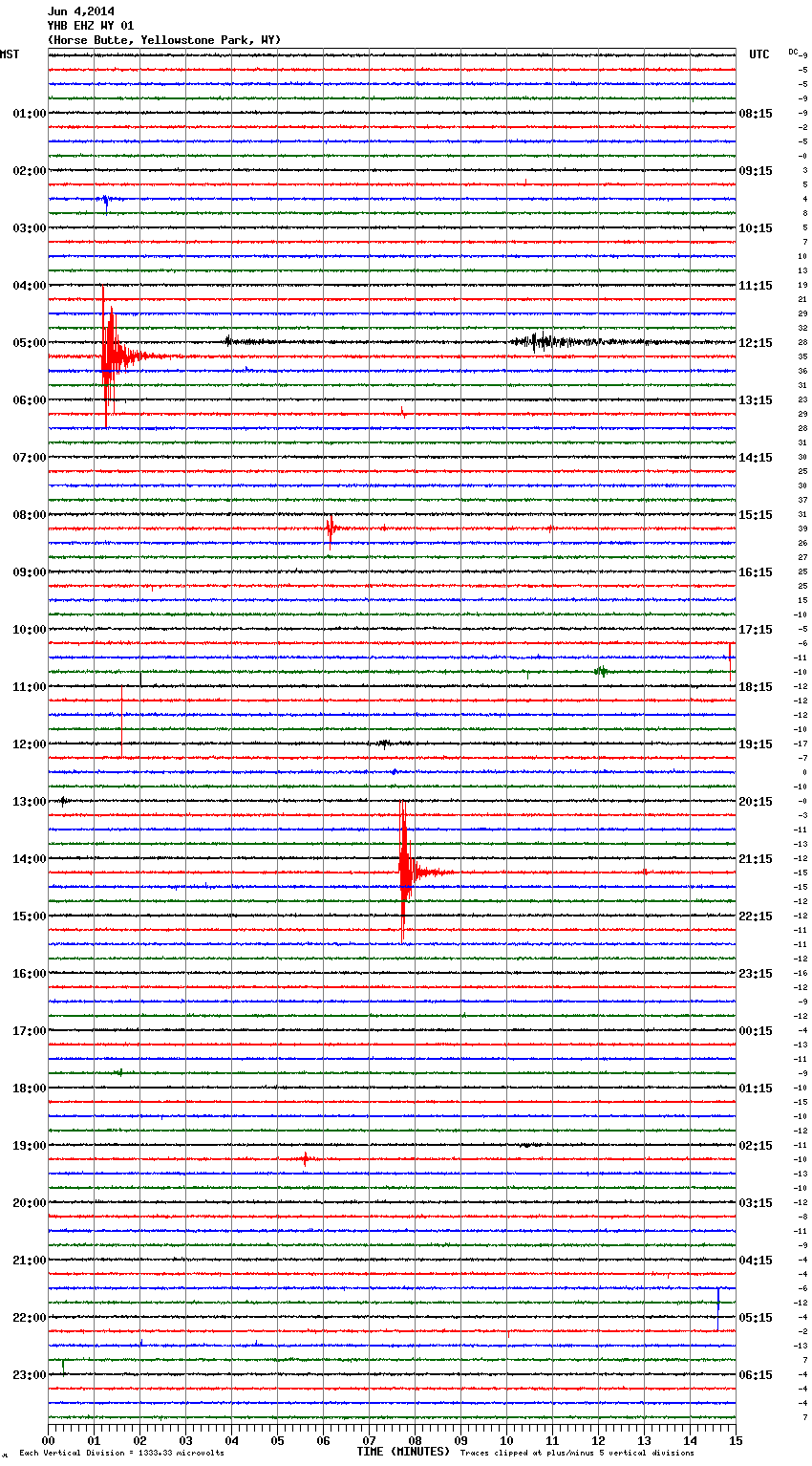Viewport: 812px width, 1466px height.
Task: Click the 'TIME (MINUTES)' axis label
Action: click(403, 1452)
